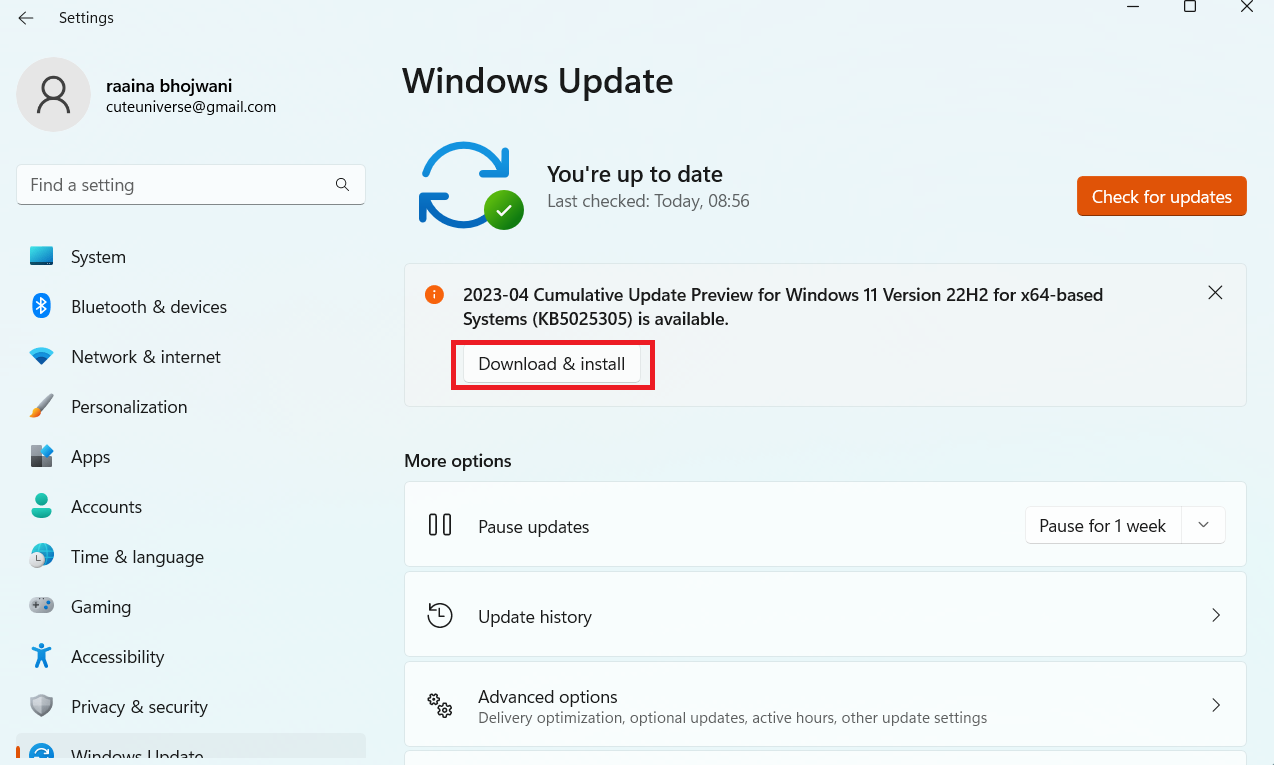This screenshot has height=765, width=1274.
Task: Click the Personalization paintbrush icon
Action: [41, 407]
